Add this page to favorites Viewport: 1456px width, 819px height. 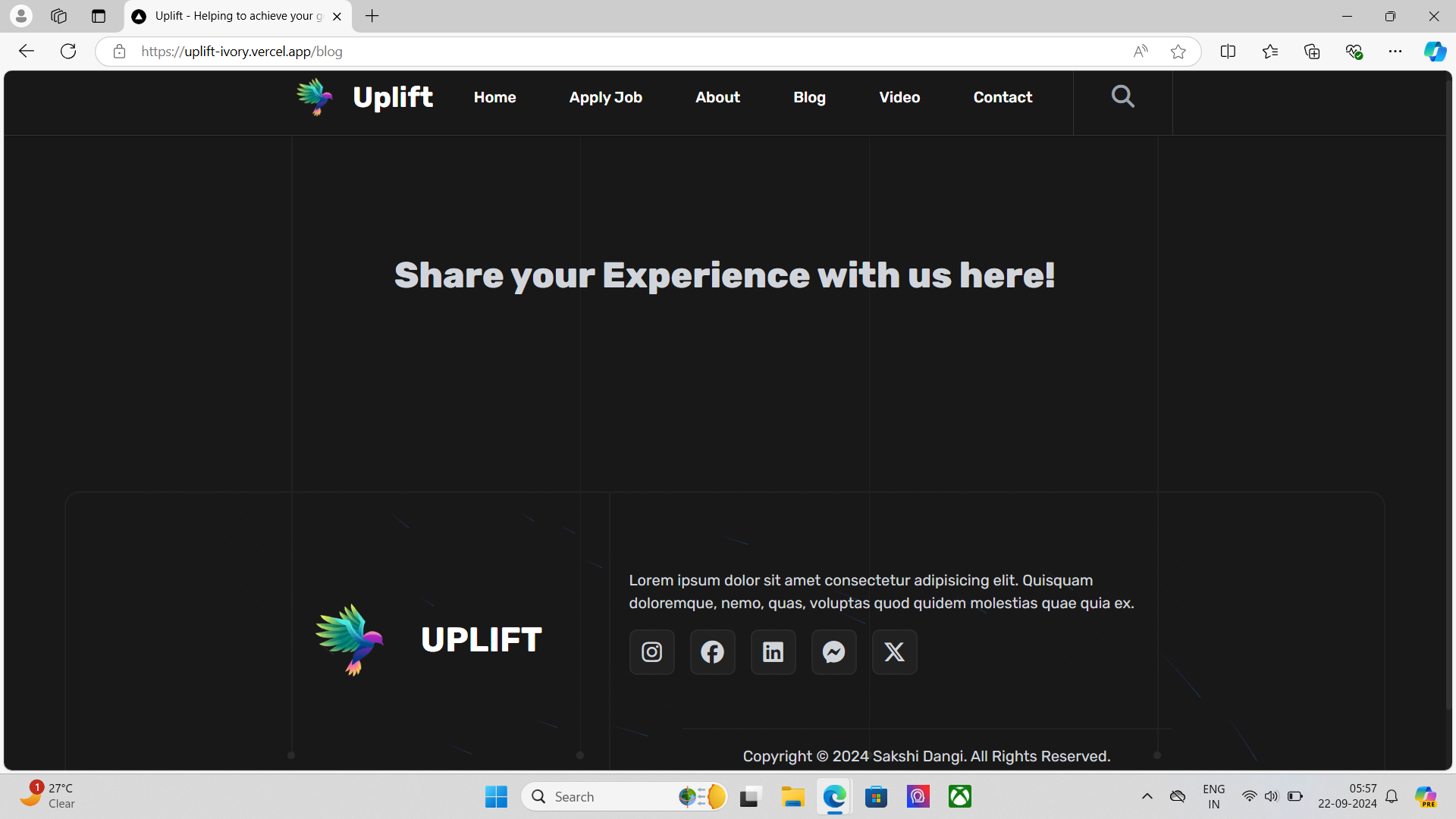1178,51
